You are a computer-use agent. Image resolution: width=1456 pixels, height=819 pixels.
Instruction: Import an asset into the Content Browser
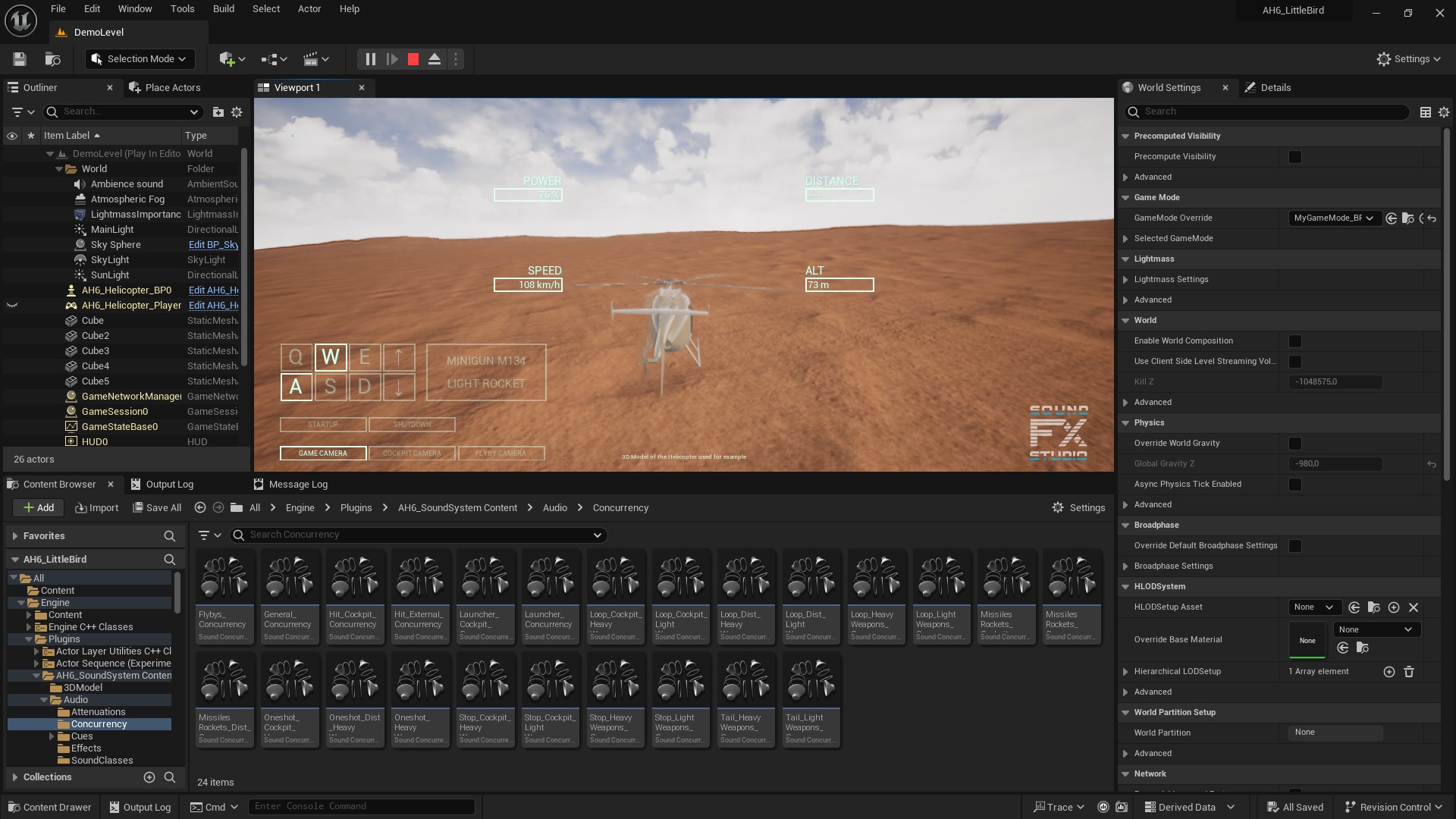[96, 507]
